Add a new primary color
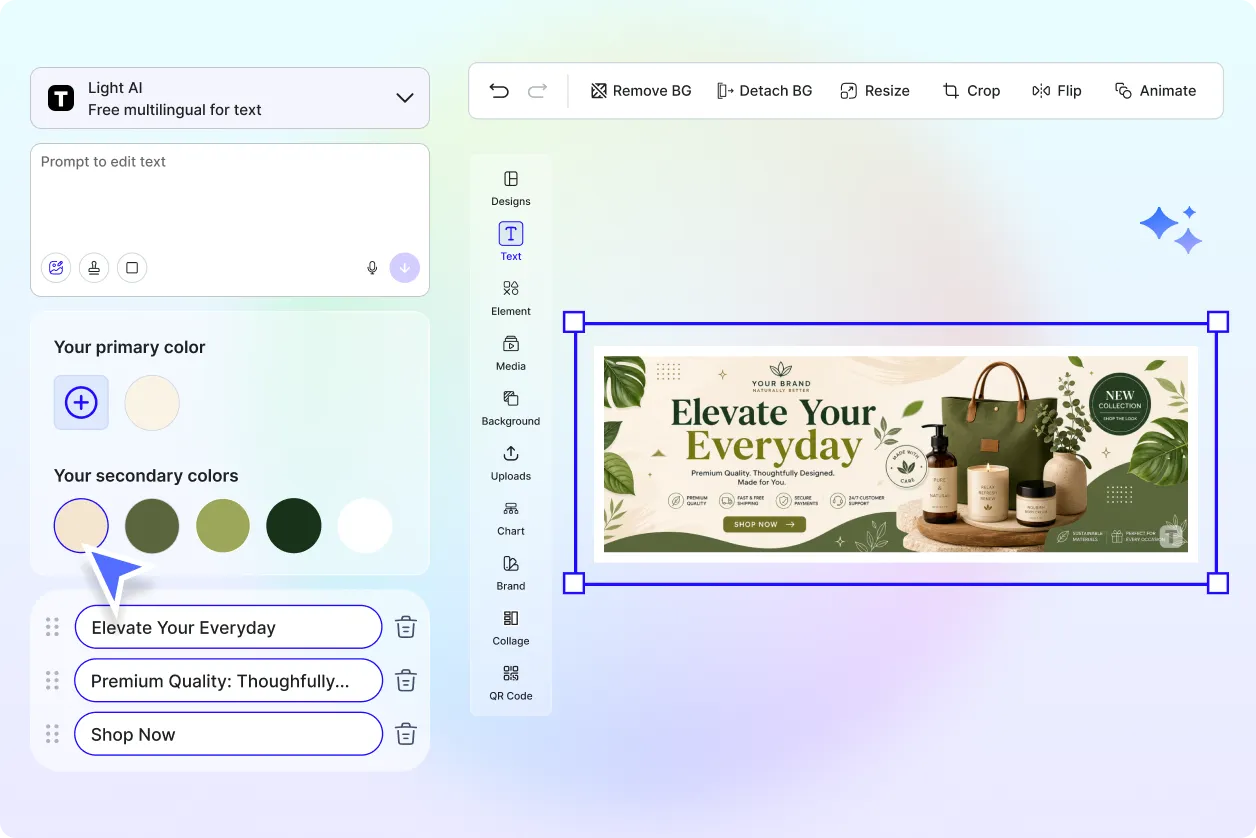Image resolution: width=1256 pixels, height=838 pixels. (x=81, y=403)
